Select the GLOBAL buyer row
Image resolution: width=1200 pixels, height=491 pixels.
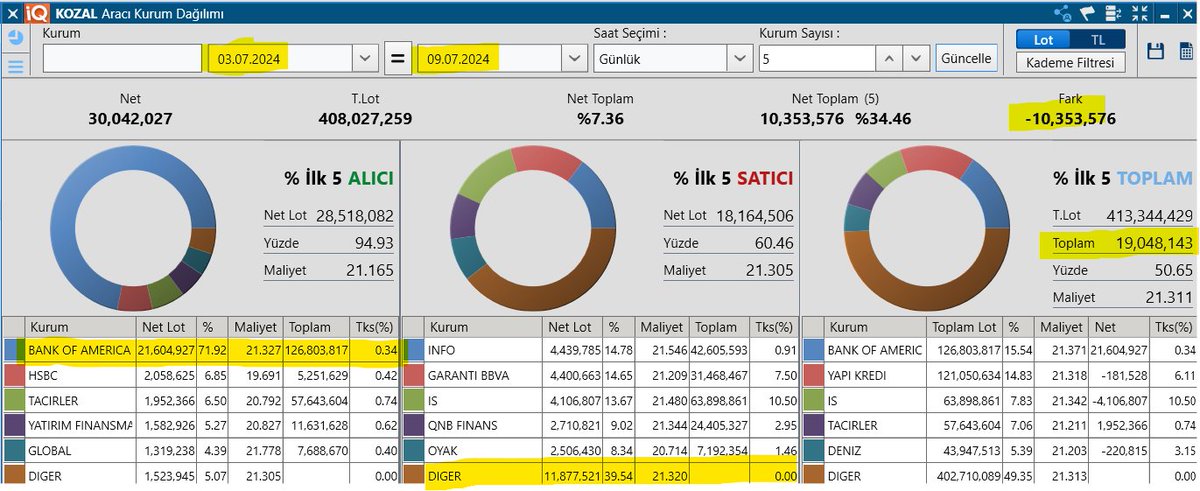[x=200, y=450]
